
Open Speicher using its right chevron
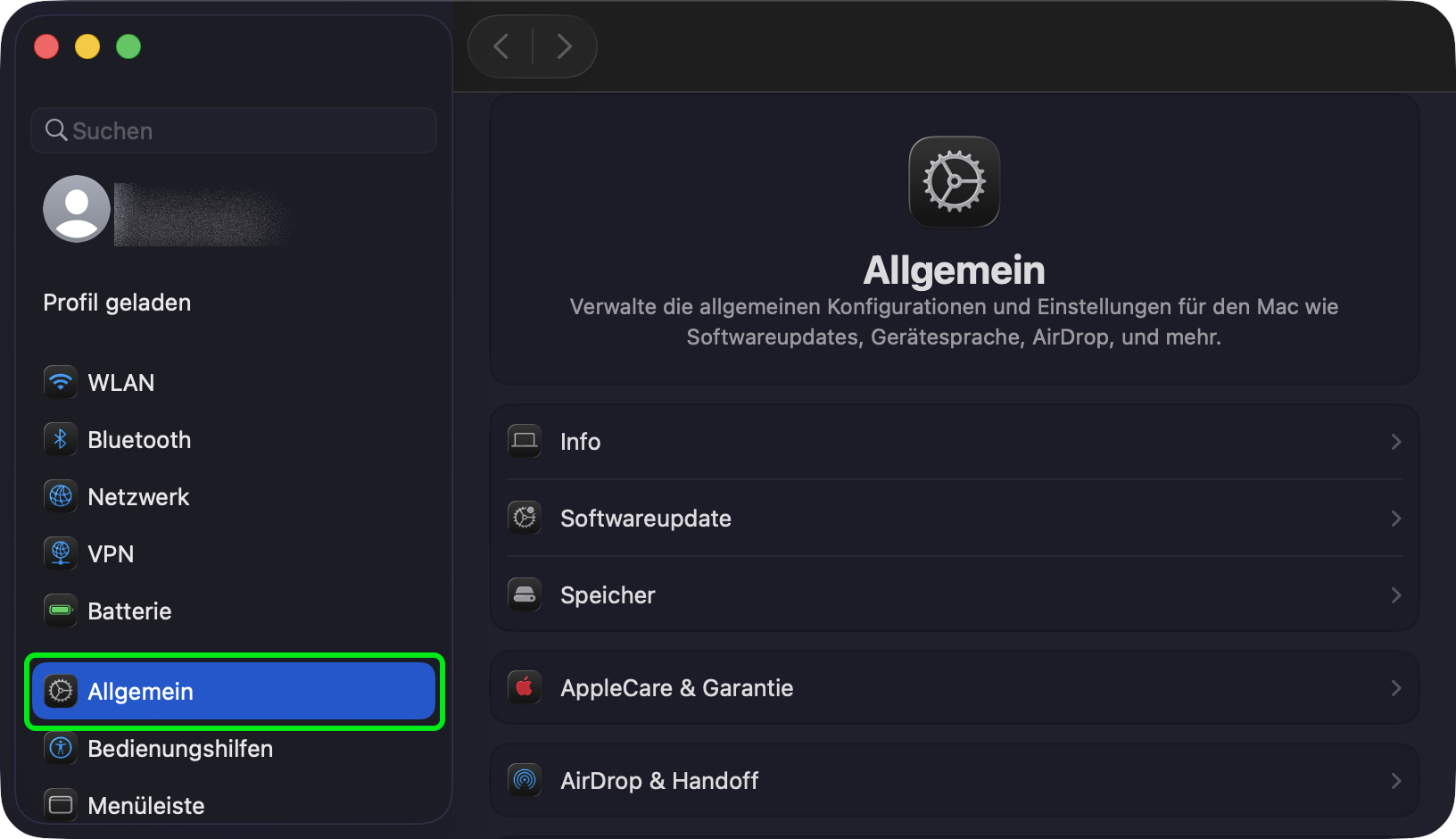coord(1395,595)
